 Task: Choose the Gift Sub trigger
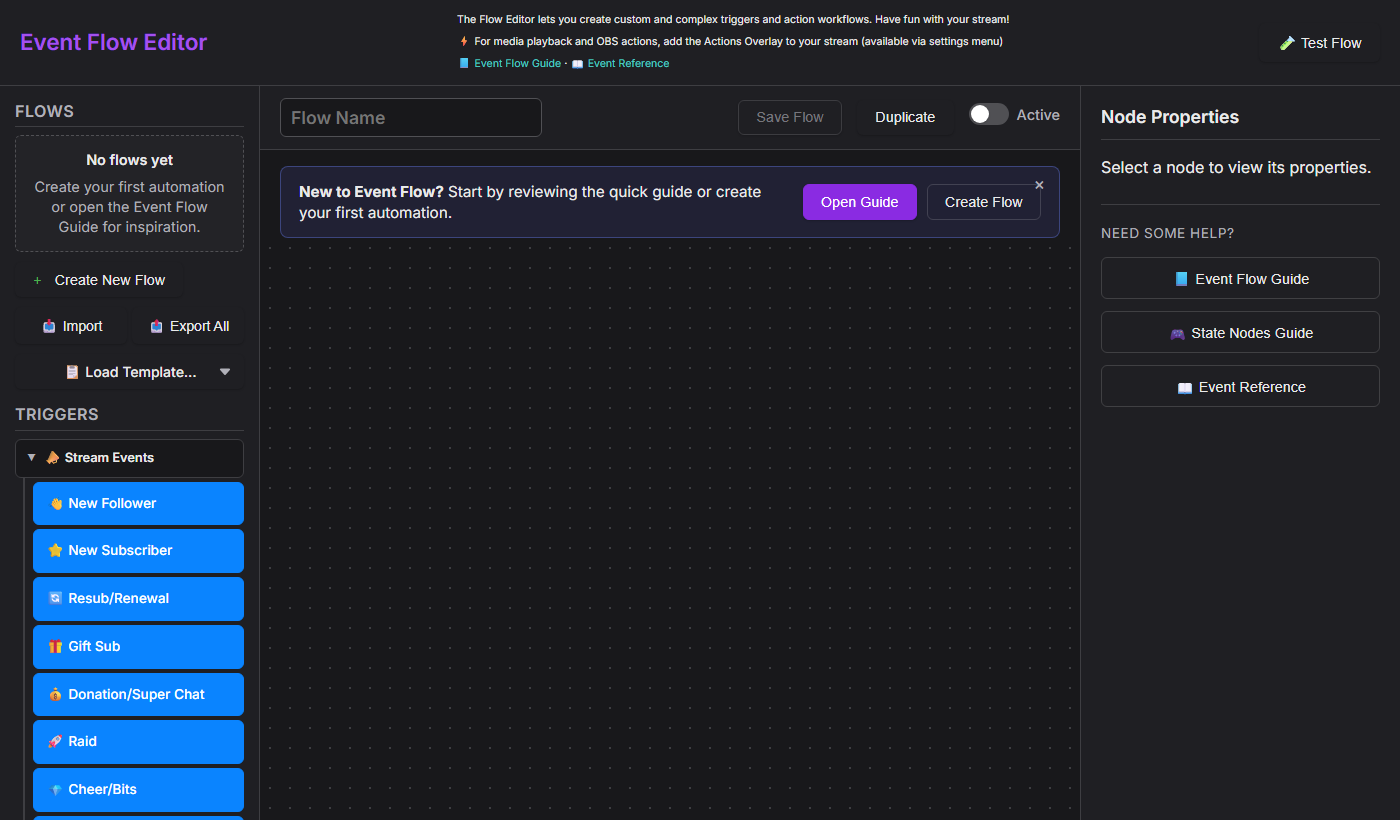click(x=138, y=646)
